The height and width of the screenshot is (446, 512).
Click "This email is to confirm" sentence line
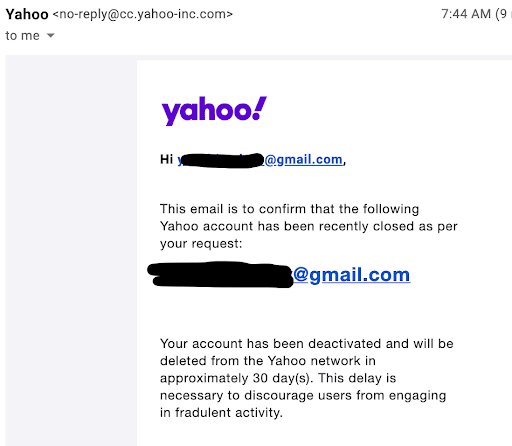click(289, 209)
